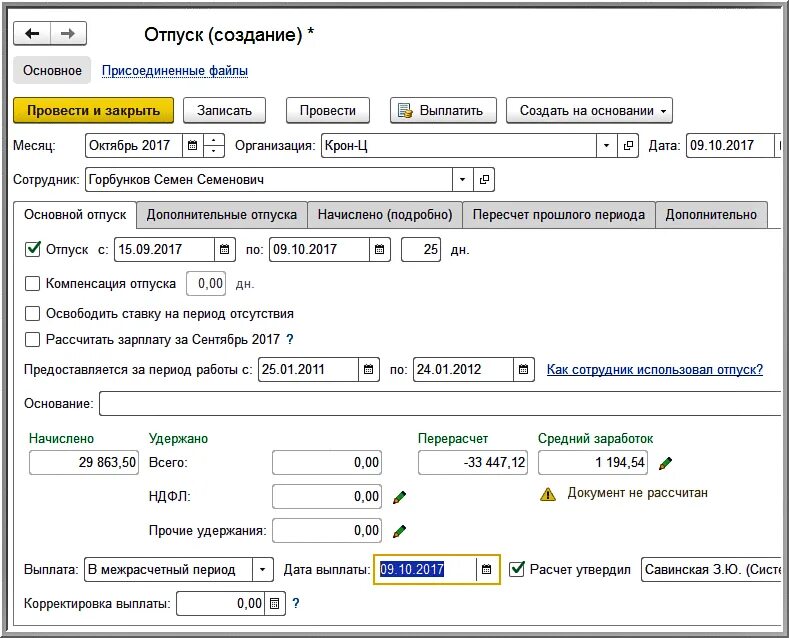Click the Сотрудник name field
This screenshot has width=789, height=638.
click(x=269, y=180)
